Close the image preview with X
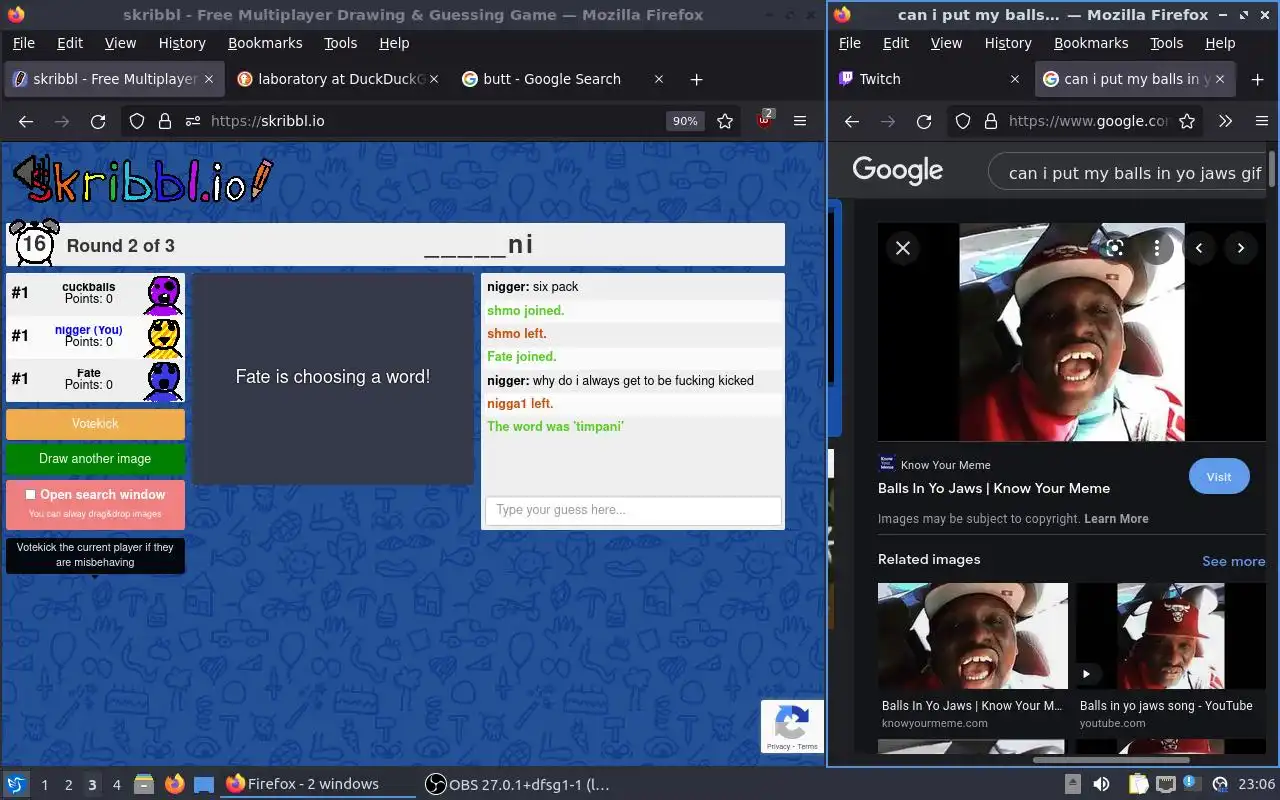This screenshot has height=800, width=1280. pos(903,248)
